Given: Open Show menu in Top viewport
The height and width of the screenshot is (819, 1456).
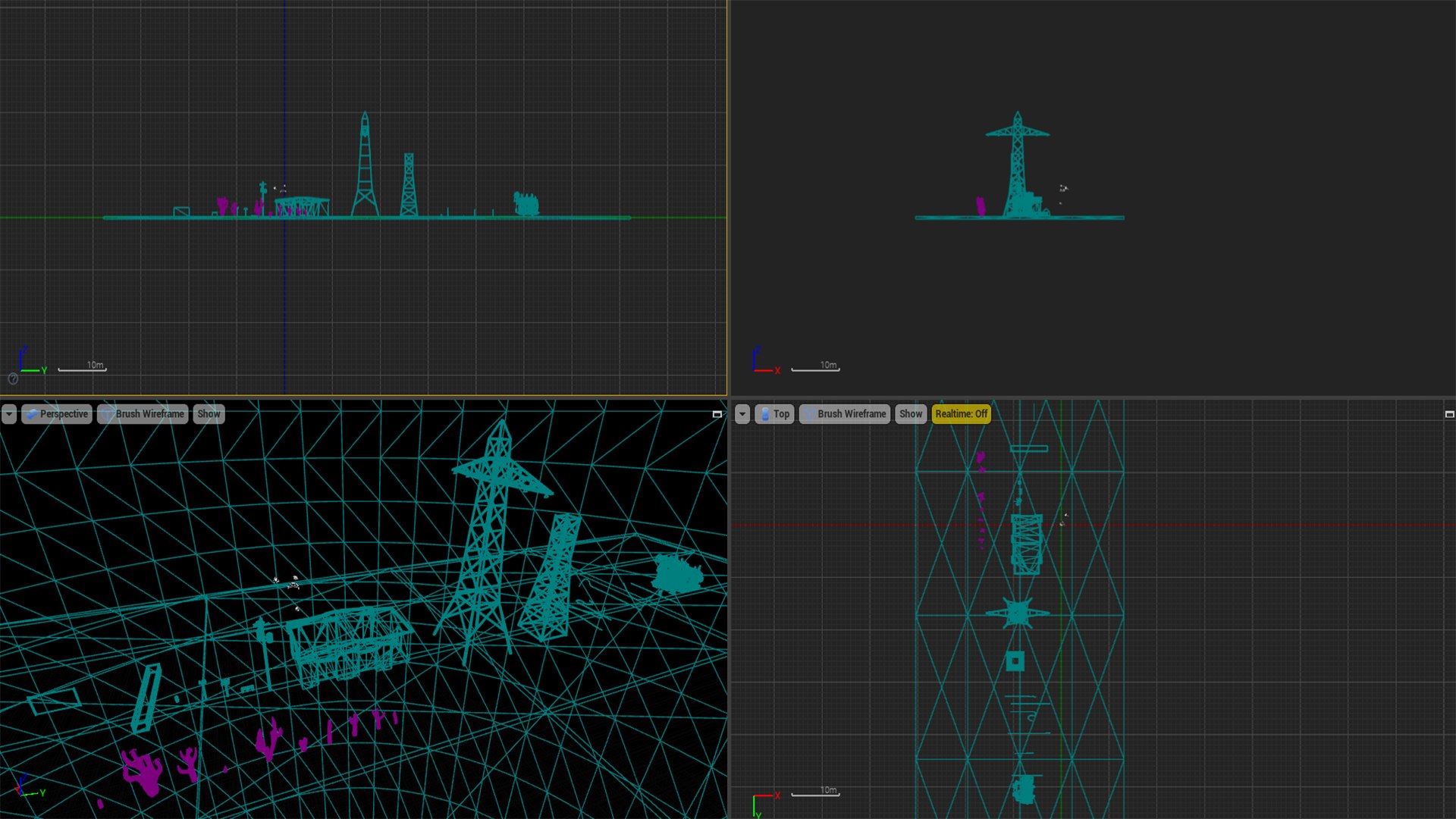Looking at the screenshot, I should pos(911,414).
